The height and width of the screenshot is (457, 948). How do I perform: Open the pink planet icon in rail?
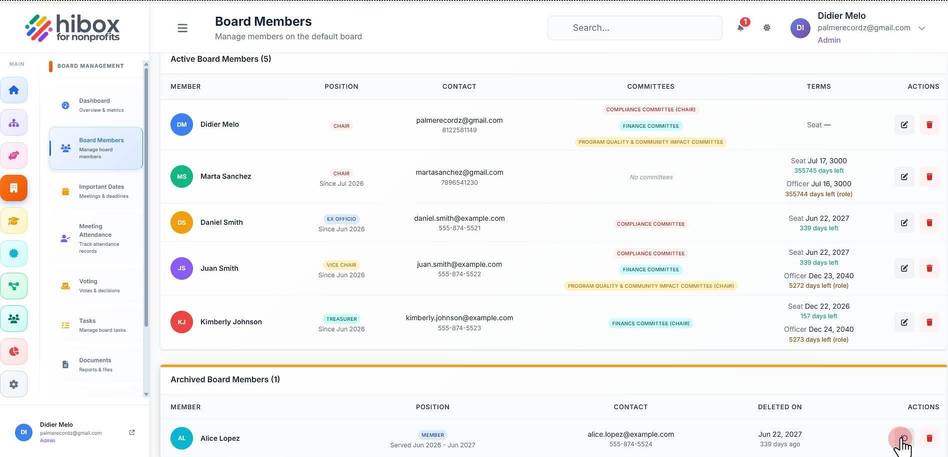pos(14,155)
